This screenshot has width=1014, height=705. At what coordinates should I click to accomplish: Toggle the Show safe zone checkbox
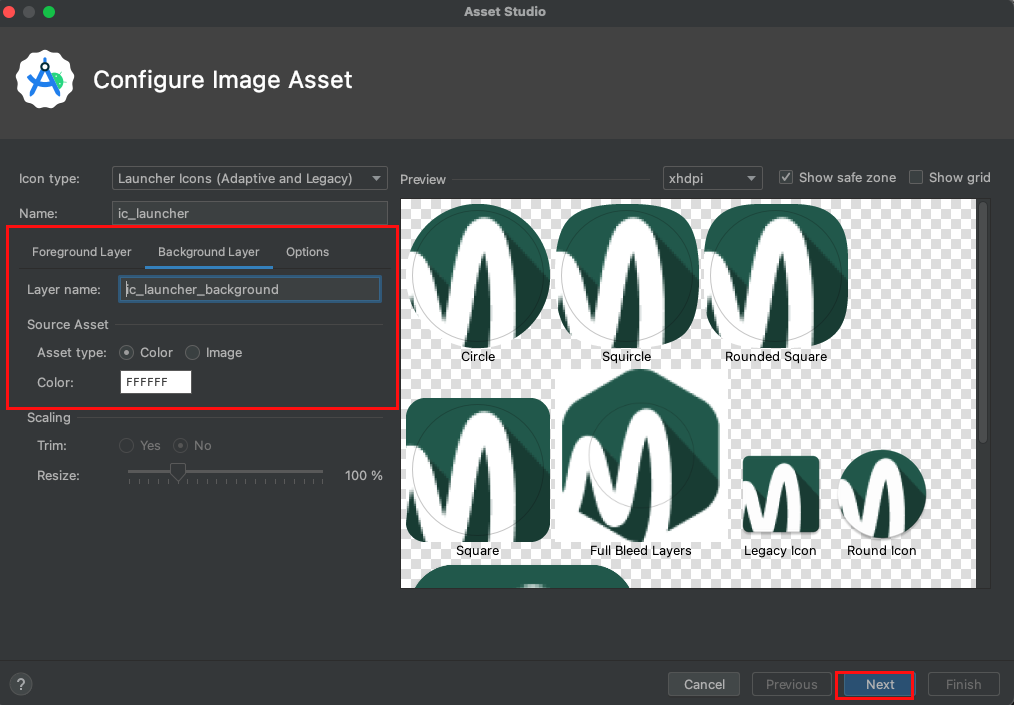pyautogui.click(x=786, y=177)
